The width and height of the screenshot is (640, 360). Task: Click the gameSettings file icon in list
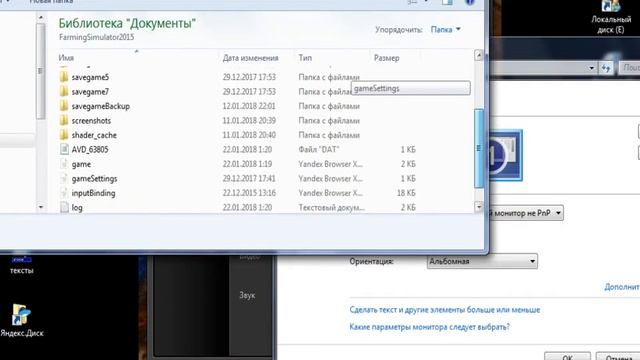click(x=64, y=178)
